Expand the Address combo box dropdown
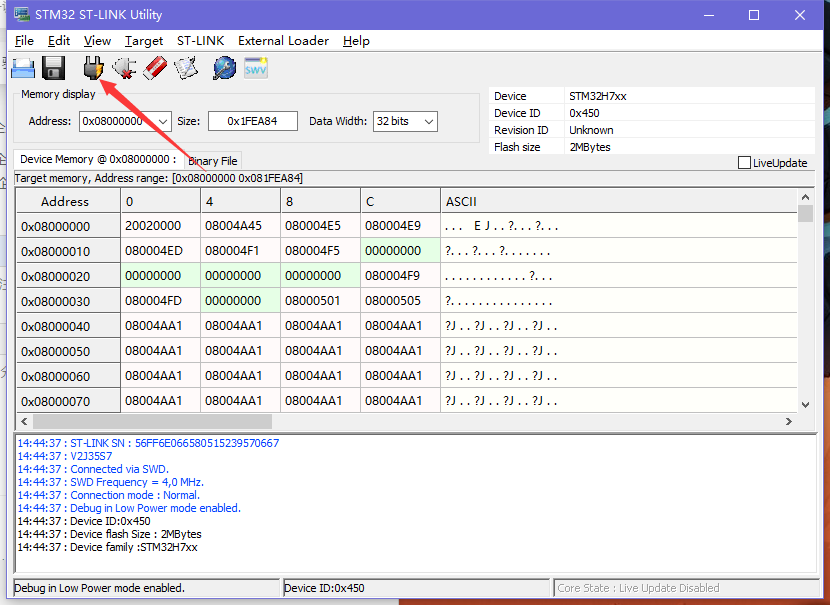Image resolution: width=830 pixels, height=605 pixels. (x=163, y=122)
